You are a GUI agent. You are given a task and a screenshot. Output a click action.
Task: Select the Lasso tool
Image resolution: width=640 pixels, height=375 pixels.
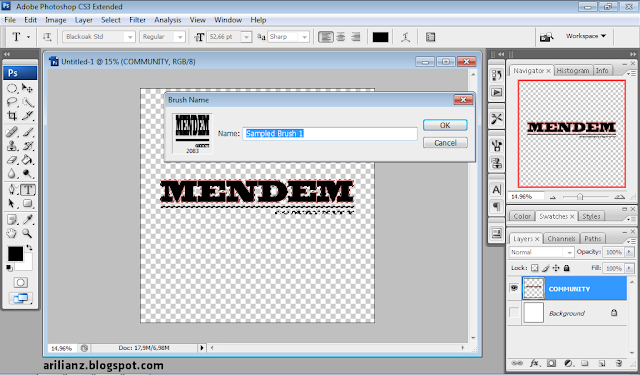click(12, 102)
